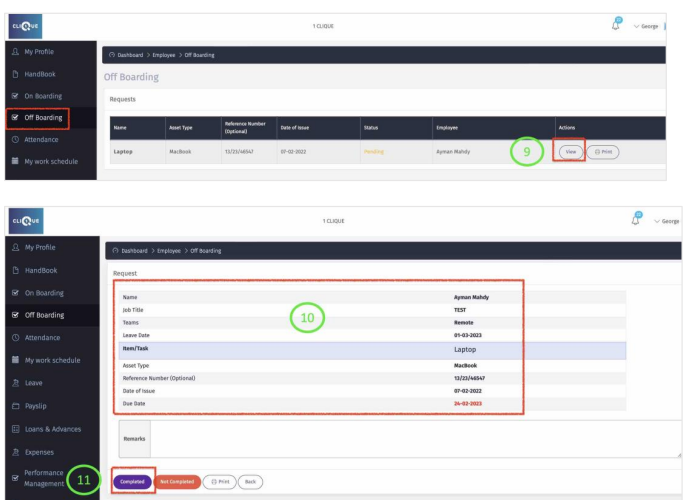695x500 pixels.
Task: Open Loans & Advances from the sidebar icon
Action: click(x=14, y=428)
